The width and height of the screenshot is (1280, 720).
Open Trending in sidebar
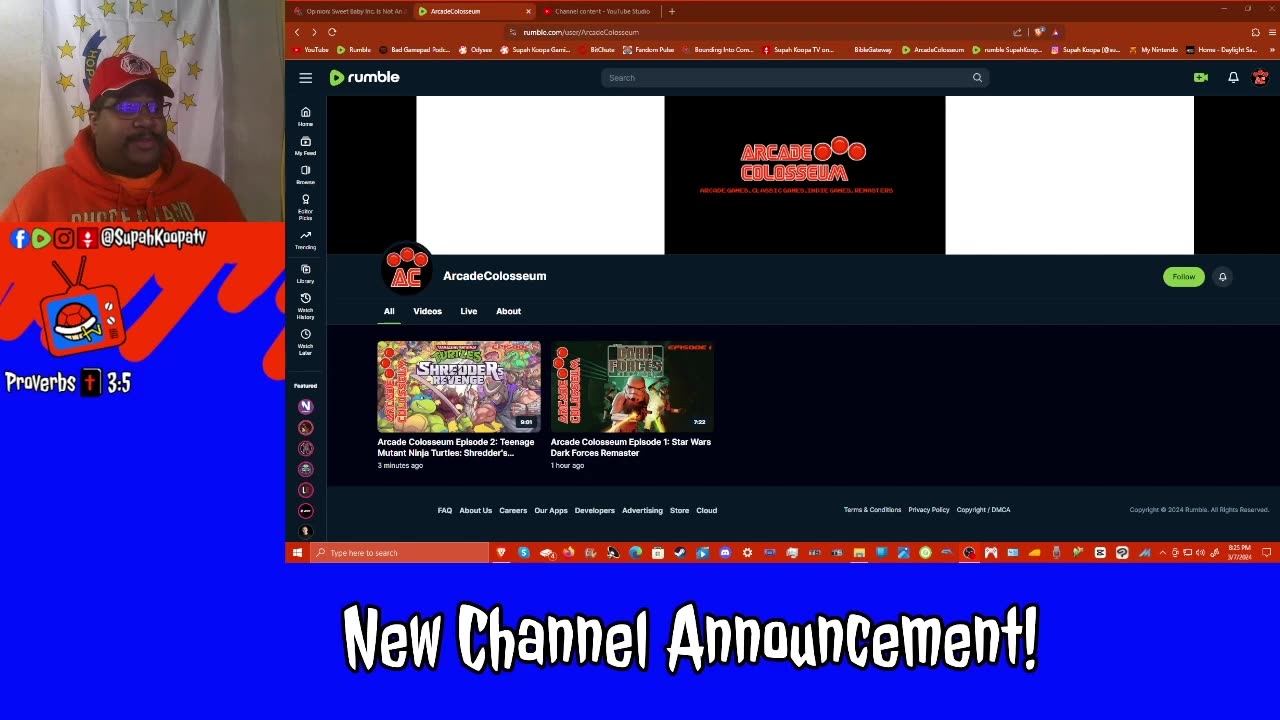[x=305, y=240]
